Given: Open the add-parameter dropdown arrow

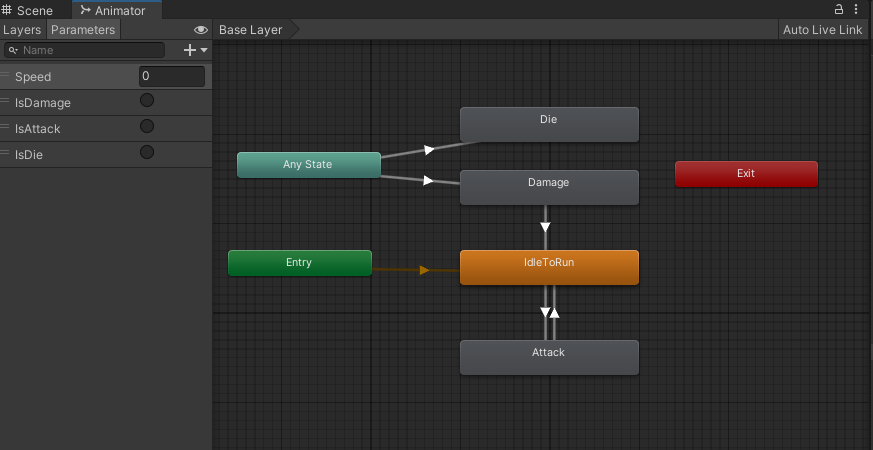Looking at the screenshot, I should pos(204,50).
